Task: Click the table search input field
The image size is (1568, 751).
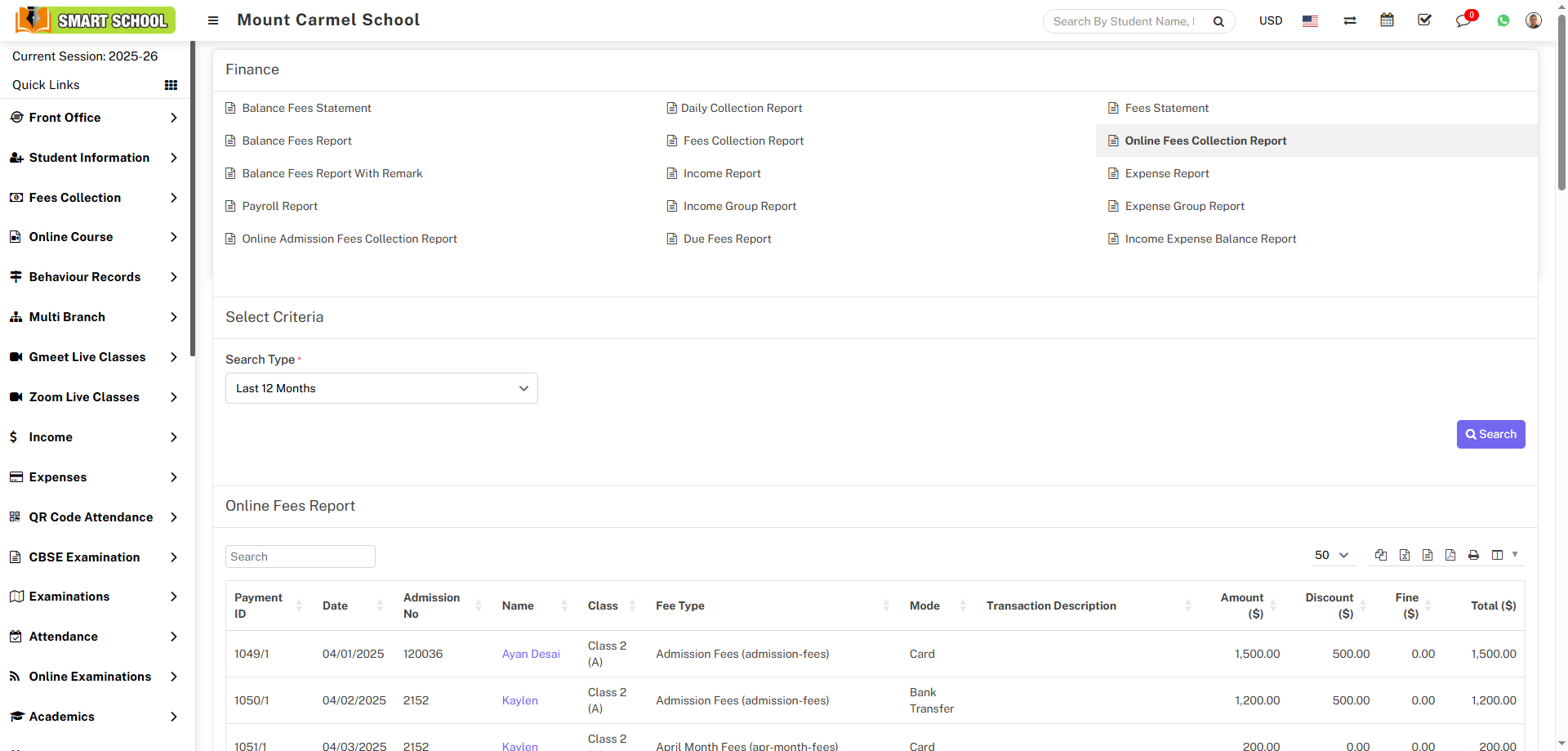Action: pyautogui.click(x=300, y=557)
